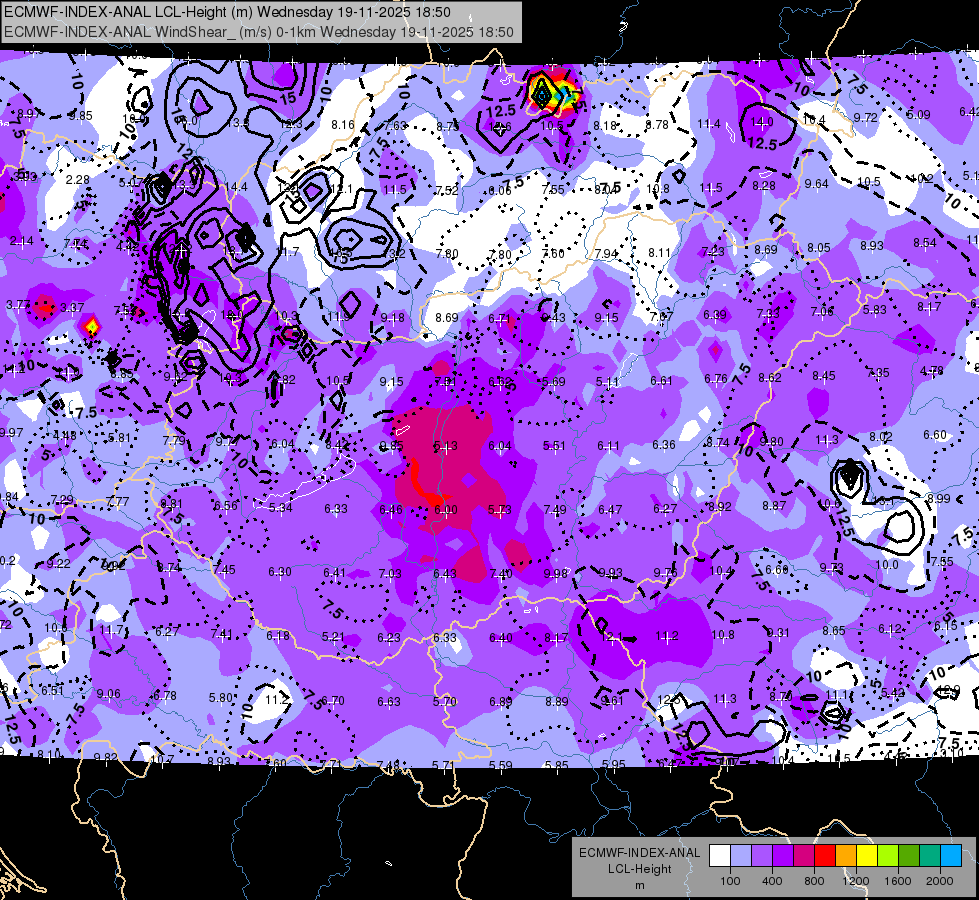979x900 pixels.
Task: Click the map value 5.13
Action: [445, 445]
